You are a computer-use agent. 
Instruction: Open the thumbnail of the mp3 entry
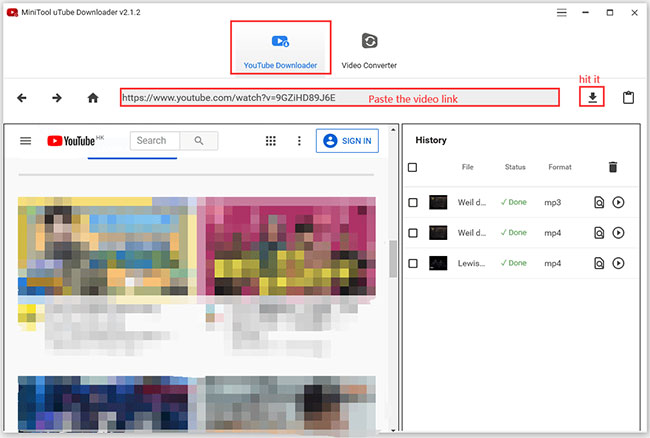point(438,202)
